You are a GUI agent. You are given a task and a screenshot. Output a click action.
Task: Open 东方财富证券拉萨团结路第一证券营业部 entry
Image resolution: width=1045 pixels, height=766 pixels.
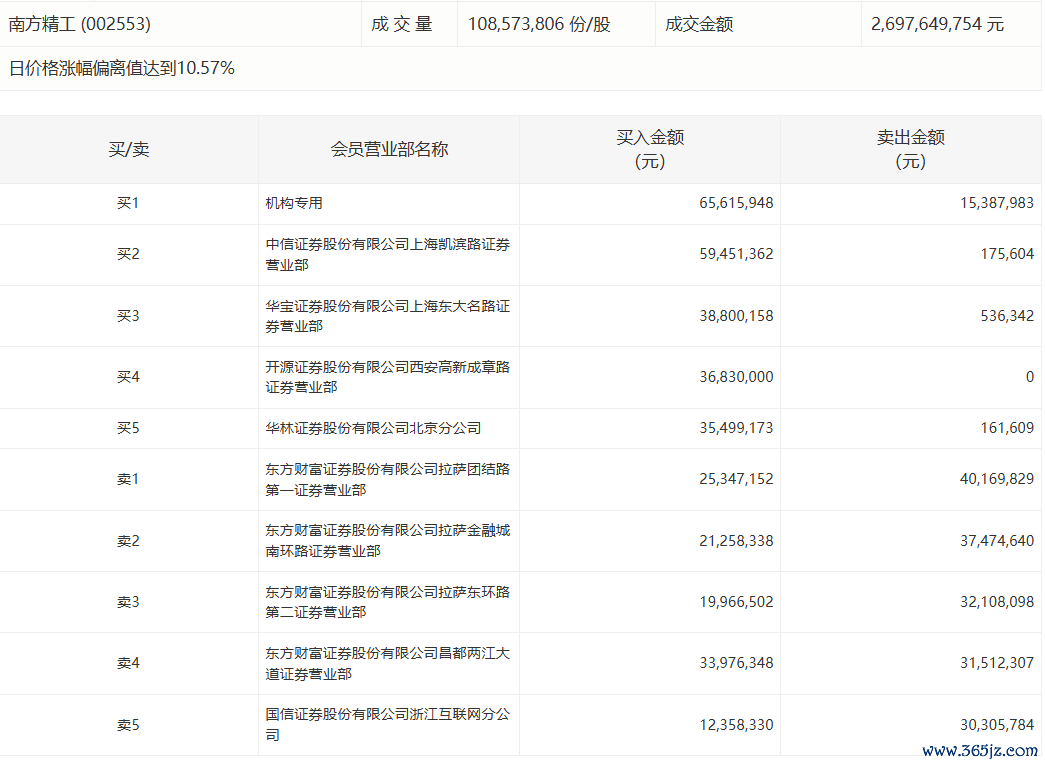tap(387, 479)
